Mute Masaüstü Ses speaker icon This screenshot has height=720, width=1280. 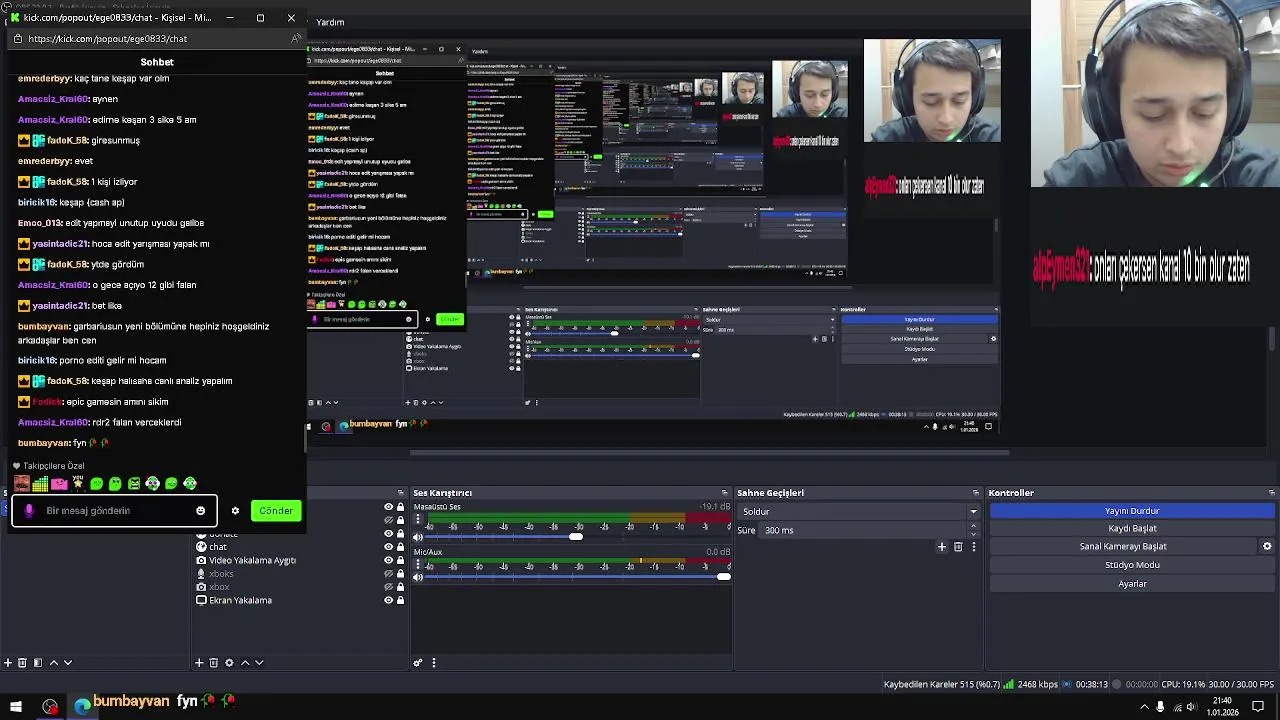click(418, 537)
